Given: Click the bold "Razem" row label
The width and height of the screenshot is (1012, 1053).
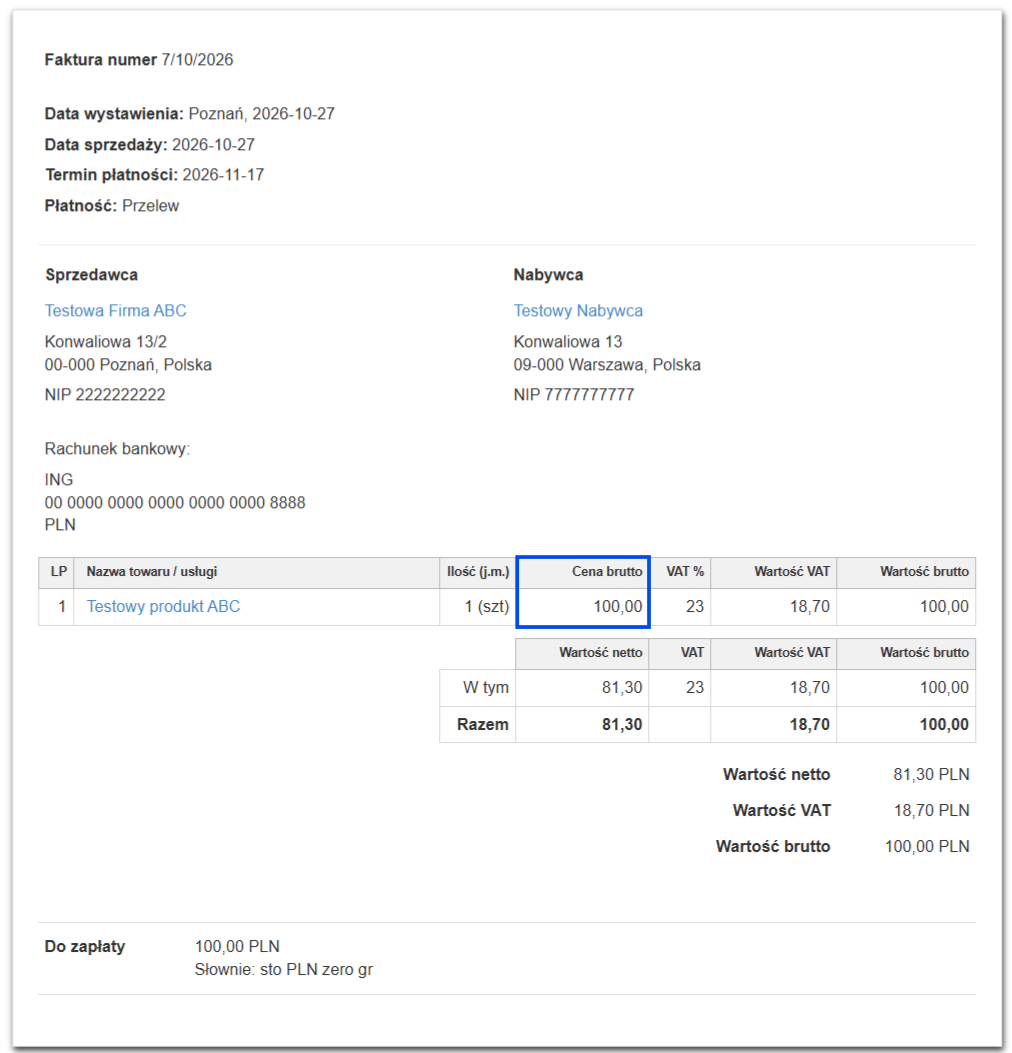Looking at the screenshot, I should click(483, 725).
